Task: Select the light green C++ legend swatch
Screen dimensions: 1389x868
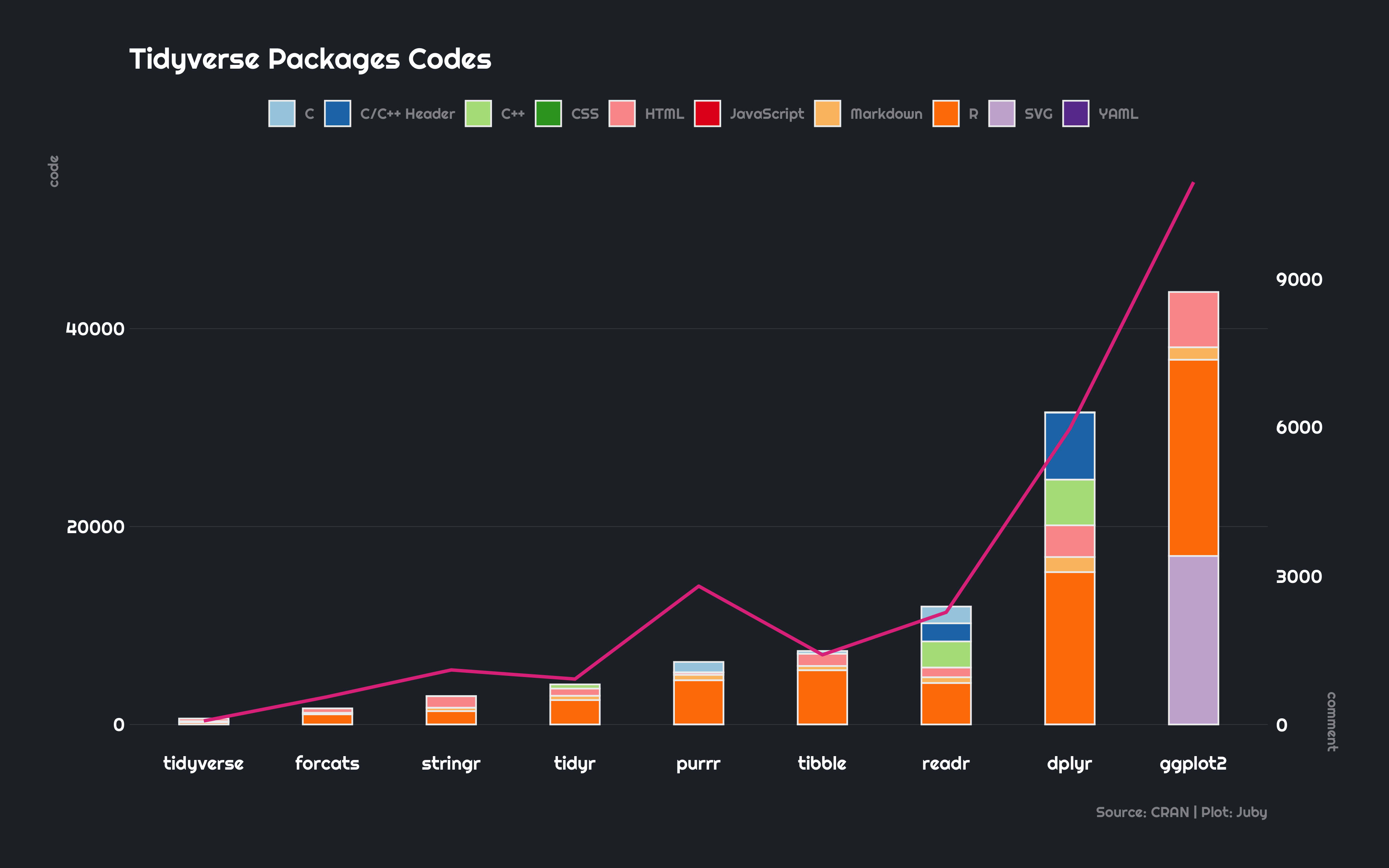Action: pyautogui.click(x=478, y=114)
